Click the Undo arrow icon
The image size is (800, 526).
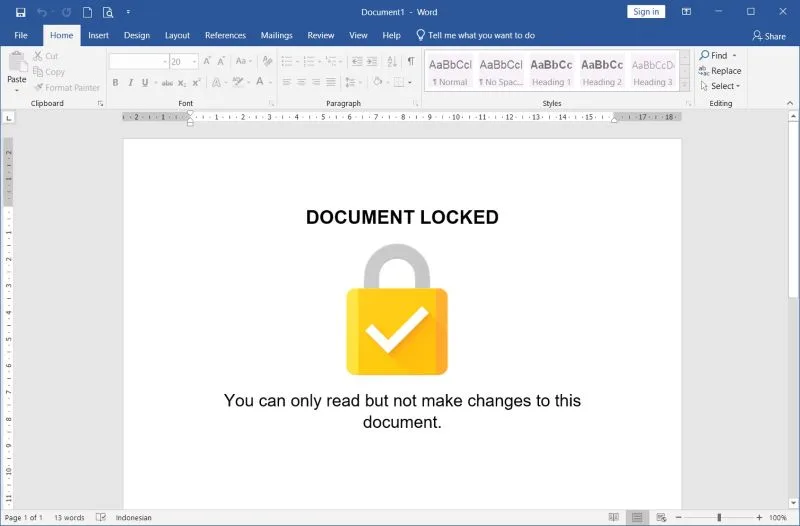pyautogui.click(x=42, y=12)
